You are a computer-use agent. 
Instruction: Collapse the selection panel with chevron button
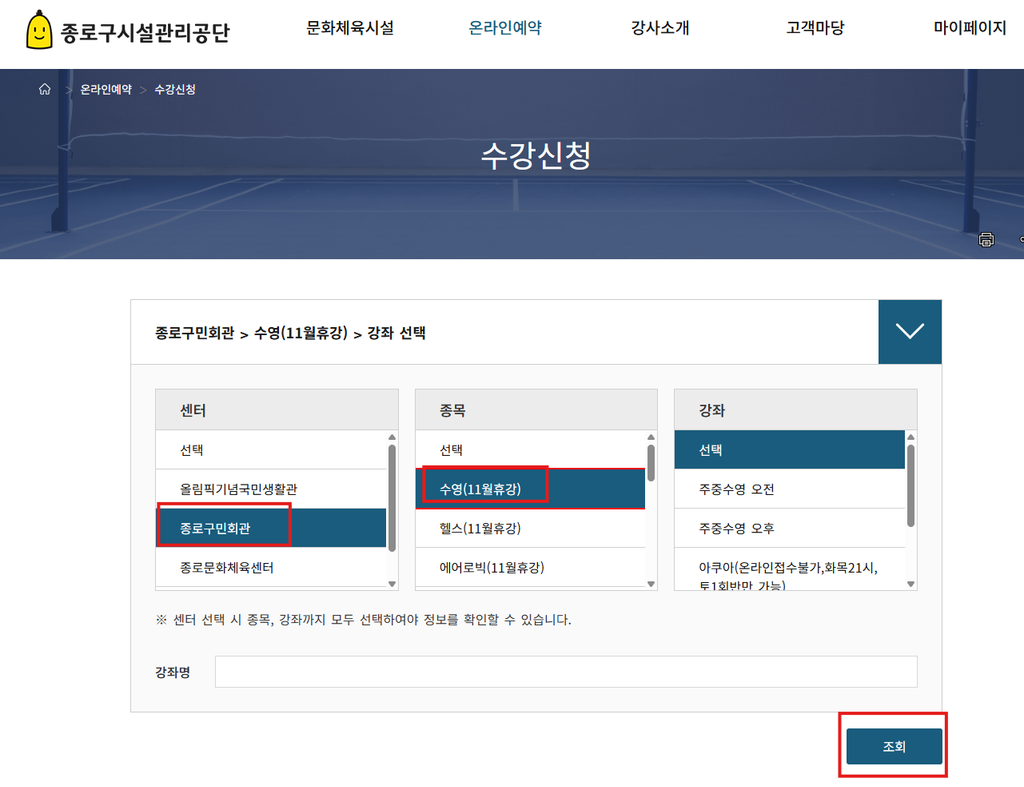[x=910, y=332]
